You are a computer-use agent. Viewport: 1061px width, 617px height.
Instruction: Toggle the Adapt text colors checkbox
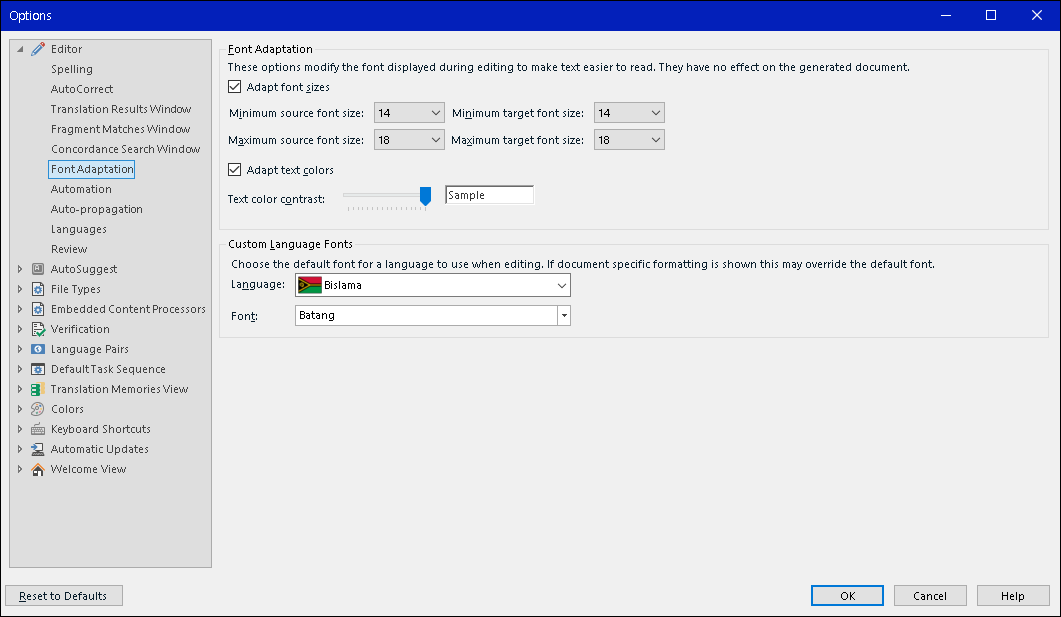pos(234,169)
